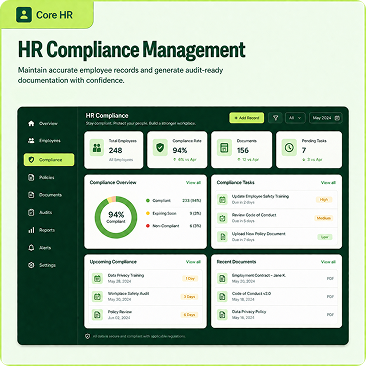Click the red Non-Compliant legend dot
This screenshot has height=366, width=366.
point(148,226)
